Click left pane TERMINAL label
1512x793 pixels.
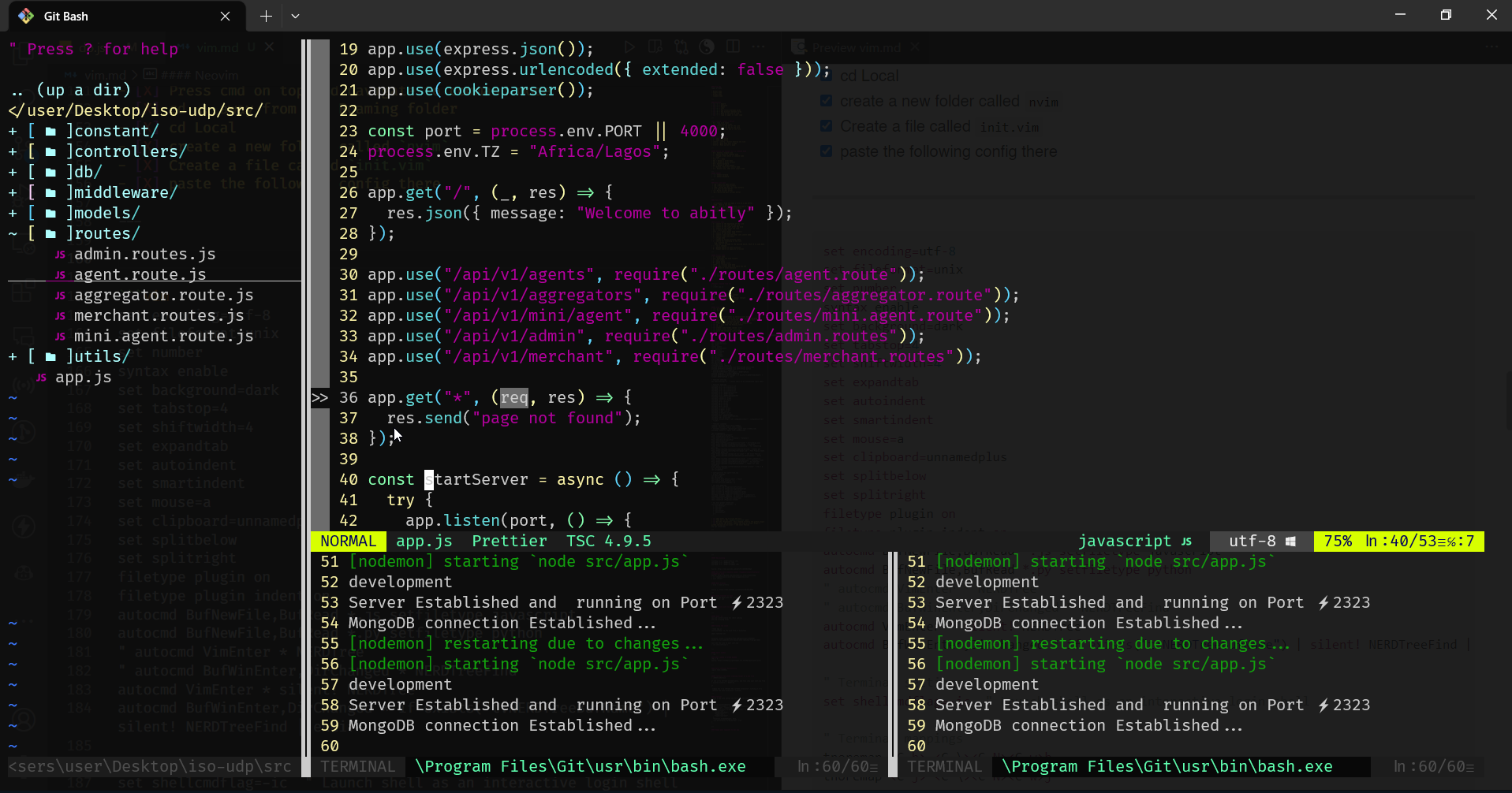tap(358, 767)
